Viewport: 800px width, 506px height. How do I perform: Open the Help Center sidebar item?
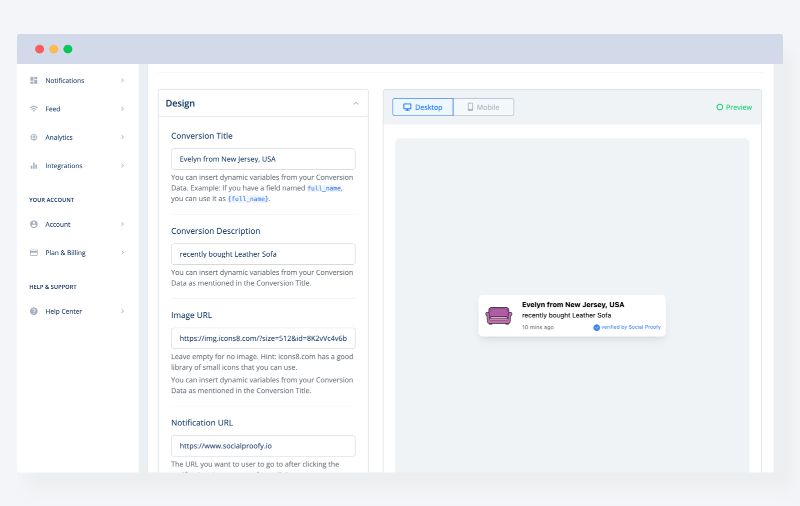pos(78,311)
